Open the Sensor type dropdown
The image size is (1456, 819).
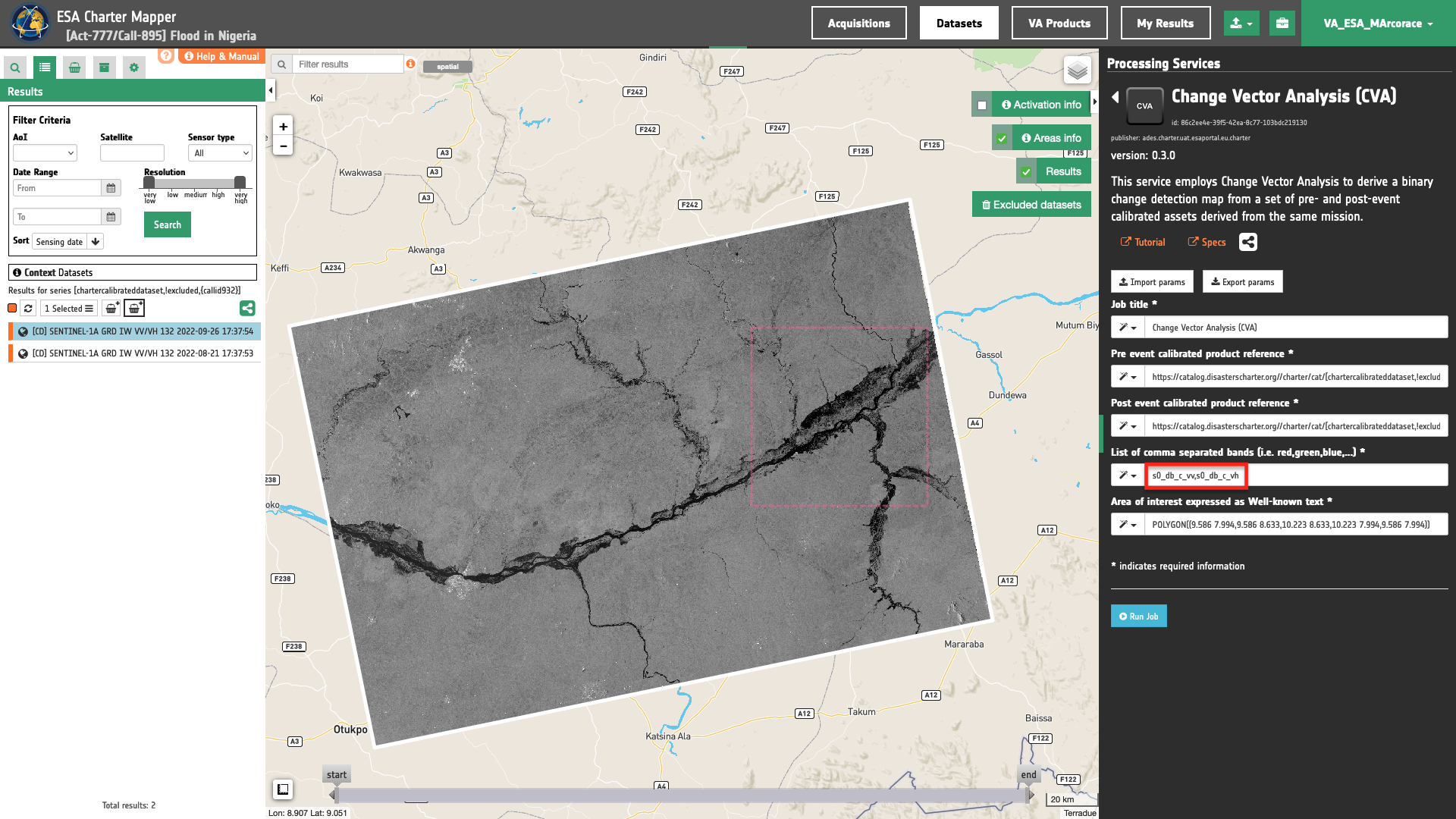tap(220, 153)
